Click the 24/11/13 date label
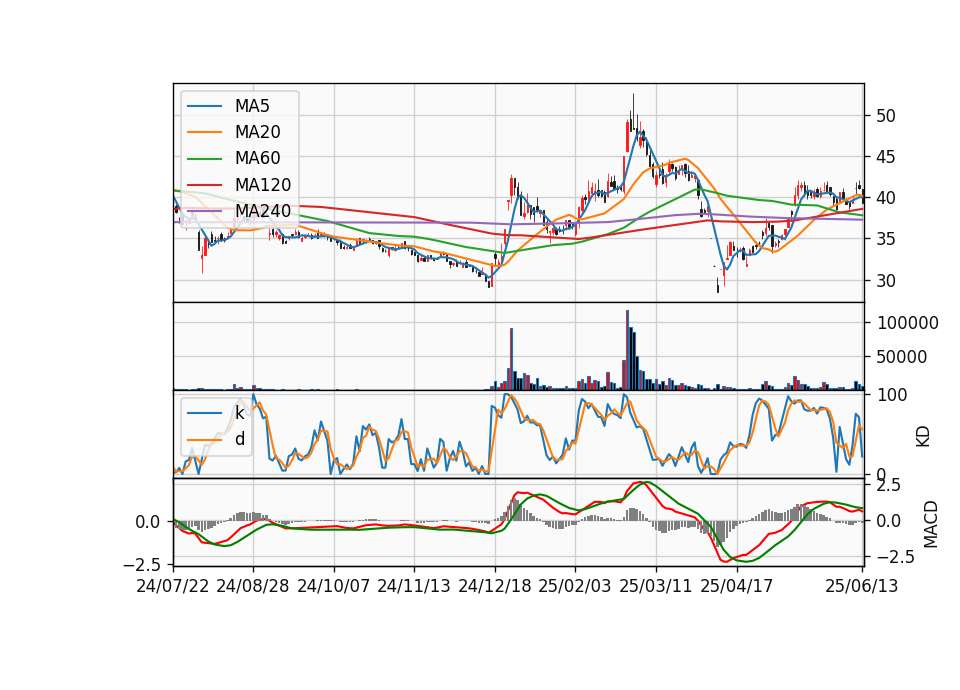 [414, 586]
